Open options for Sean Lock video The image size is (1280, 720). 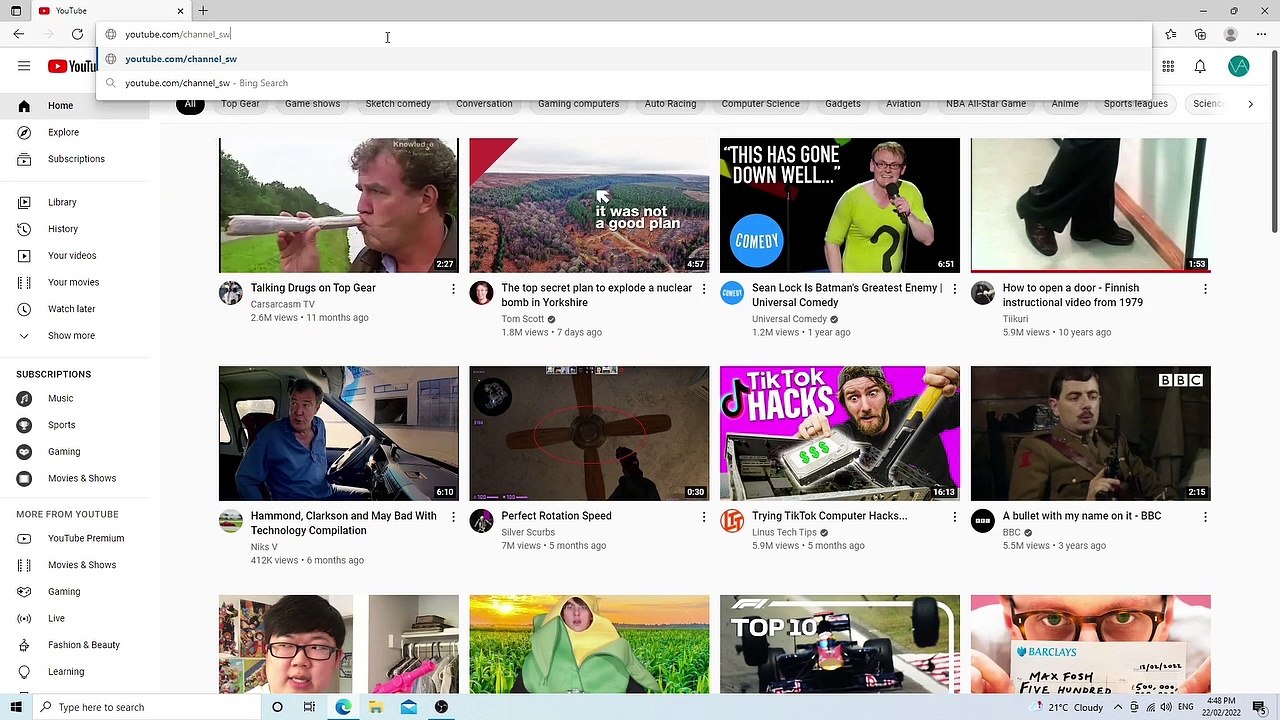click(954, 289)
